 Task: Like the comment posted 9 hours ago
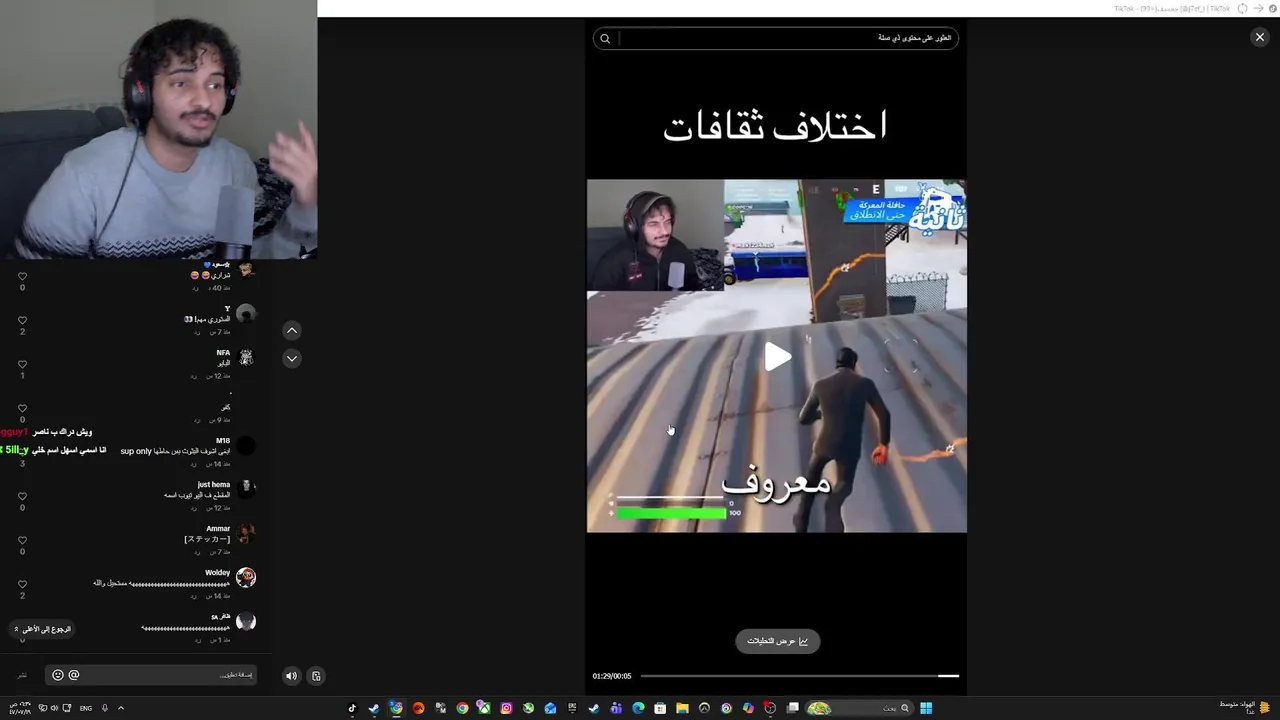tap(22, 408)
